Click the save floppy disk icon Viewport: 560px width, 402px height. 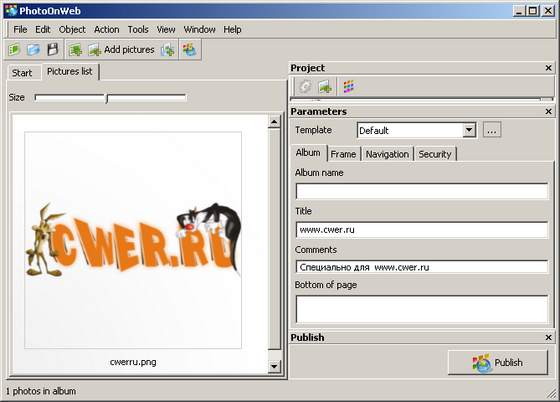coord(52,50)
